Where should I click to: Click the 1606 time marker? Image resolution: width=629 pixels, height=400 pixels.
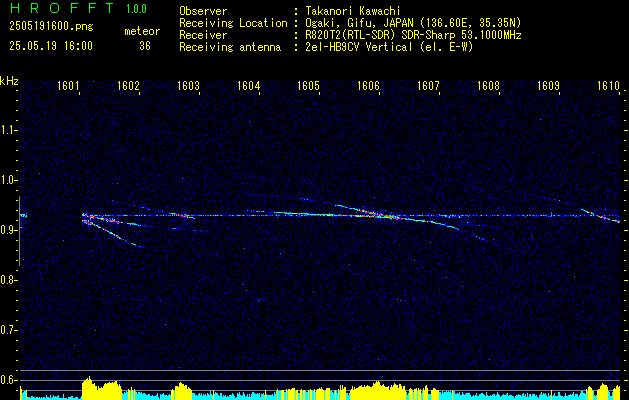point(368,85)
